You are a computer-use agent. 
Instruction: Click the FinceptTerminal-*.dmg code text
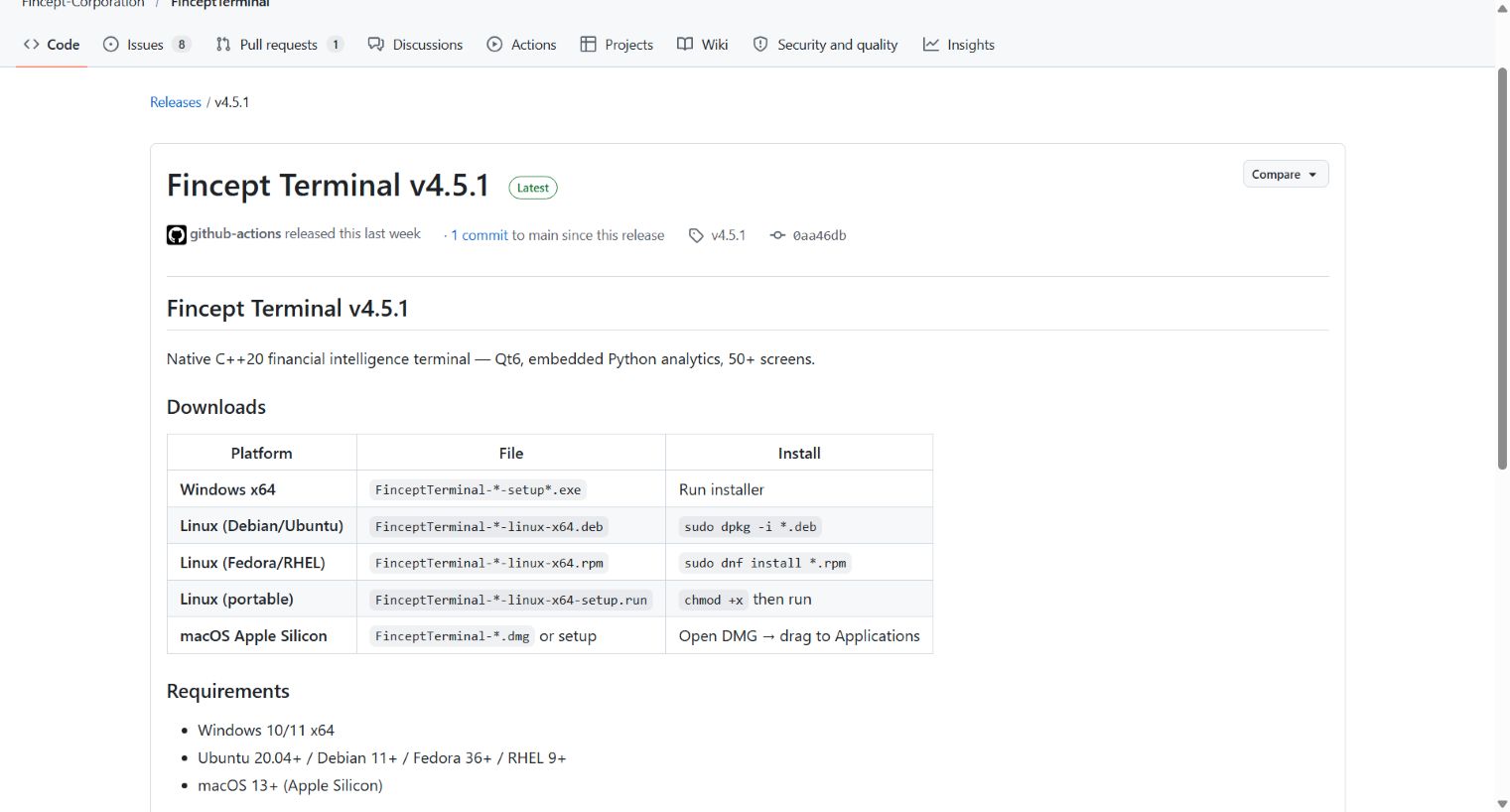tap(452, 636)
